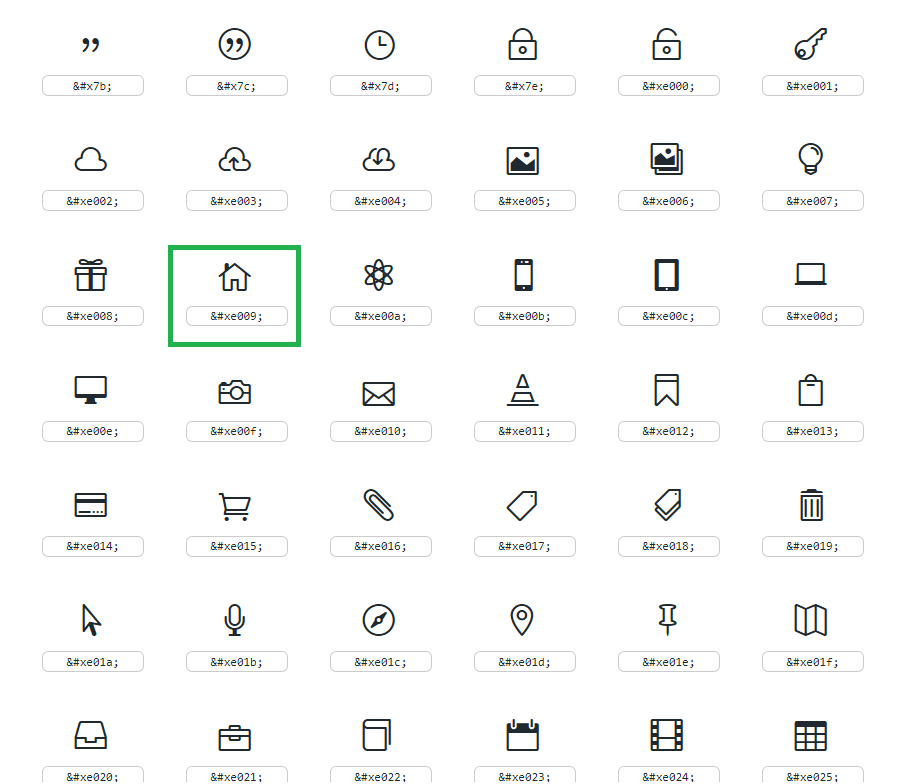Click the quotation marks icon
The width and height of the screenshot is (912, 784).
click(91, 45)
